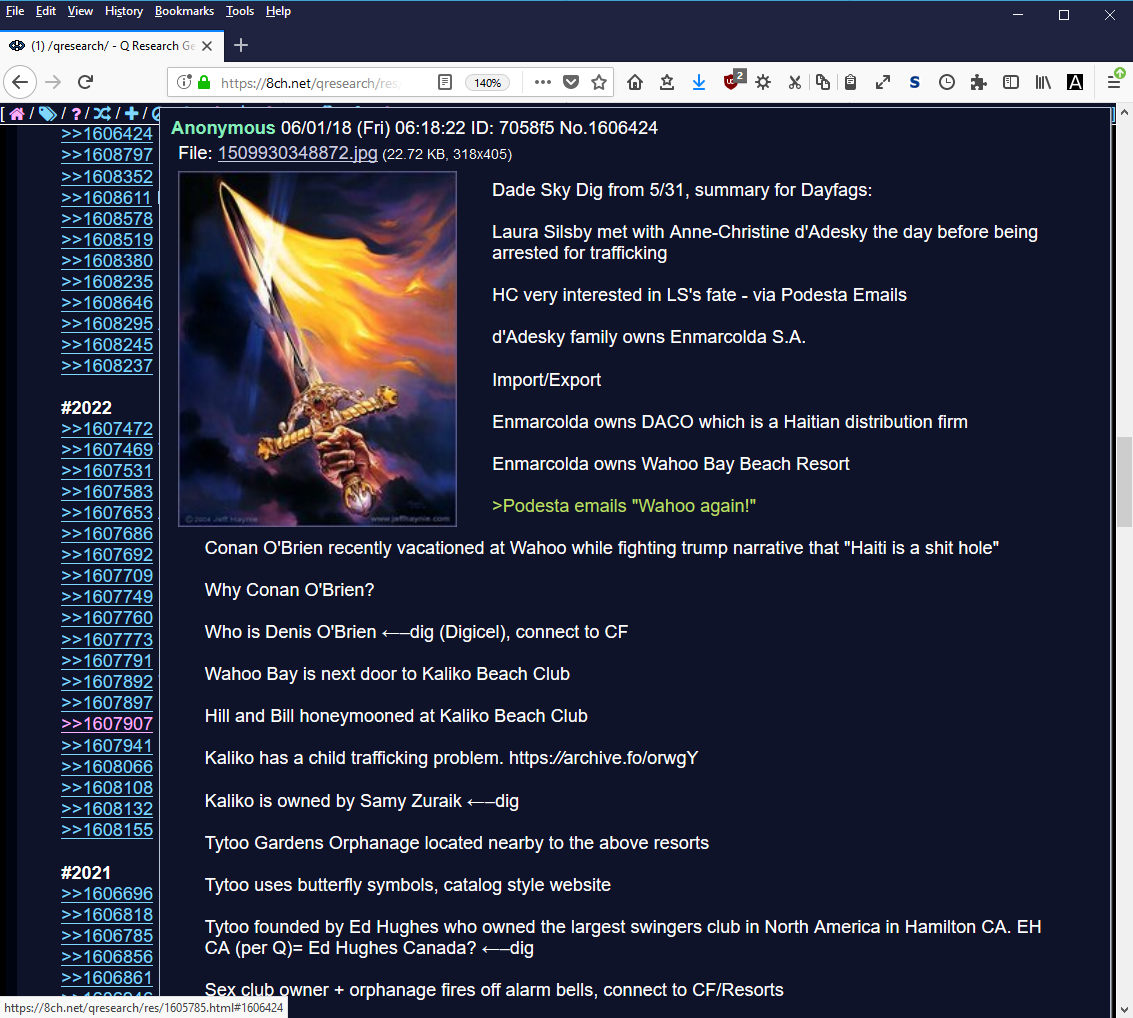Screen dimensions: 1133x1018
Task: Enter full screen via the arrows icon
Action: pos(882,82)
